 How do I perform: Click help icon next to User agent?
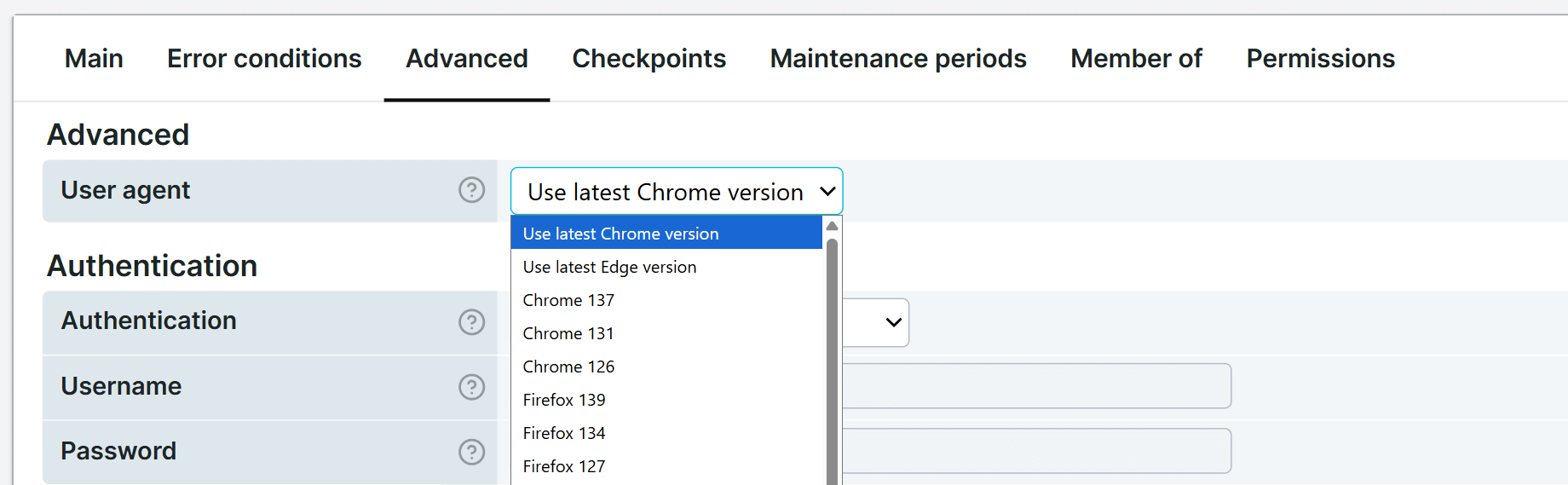(471, 190)
